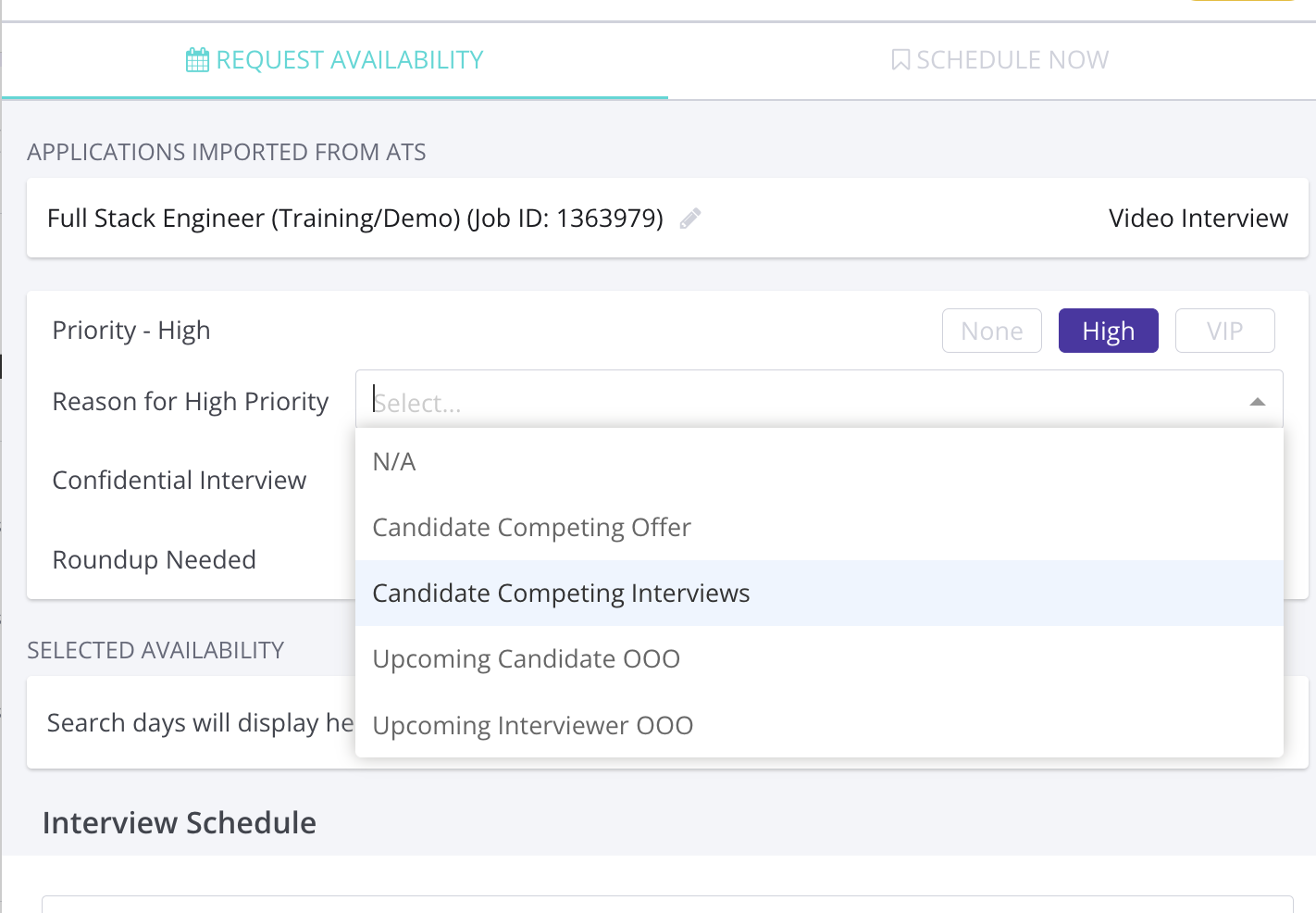The height and width of the screenshot is (913, 1316).
Task: Click the Select... reason search field
Action: coord(796,402)
